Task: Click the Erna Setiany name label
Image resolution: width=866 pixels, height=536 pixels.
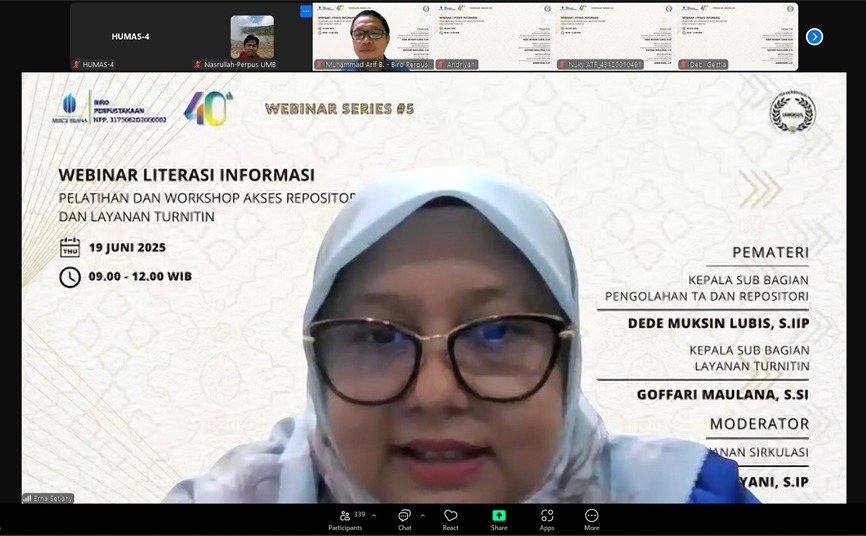Action: coord(54,498)
